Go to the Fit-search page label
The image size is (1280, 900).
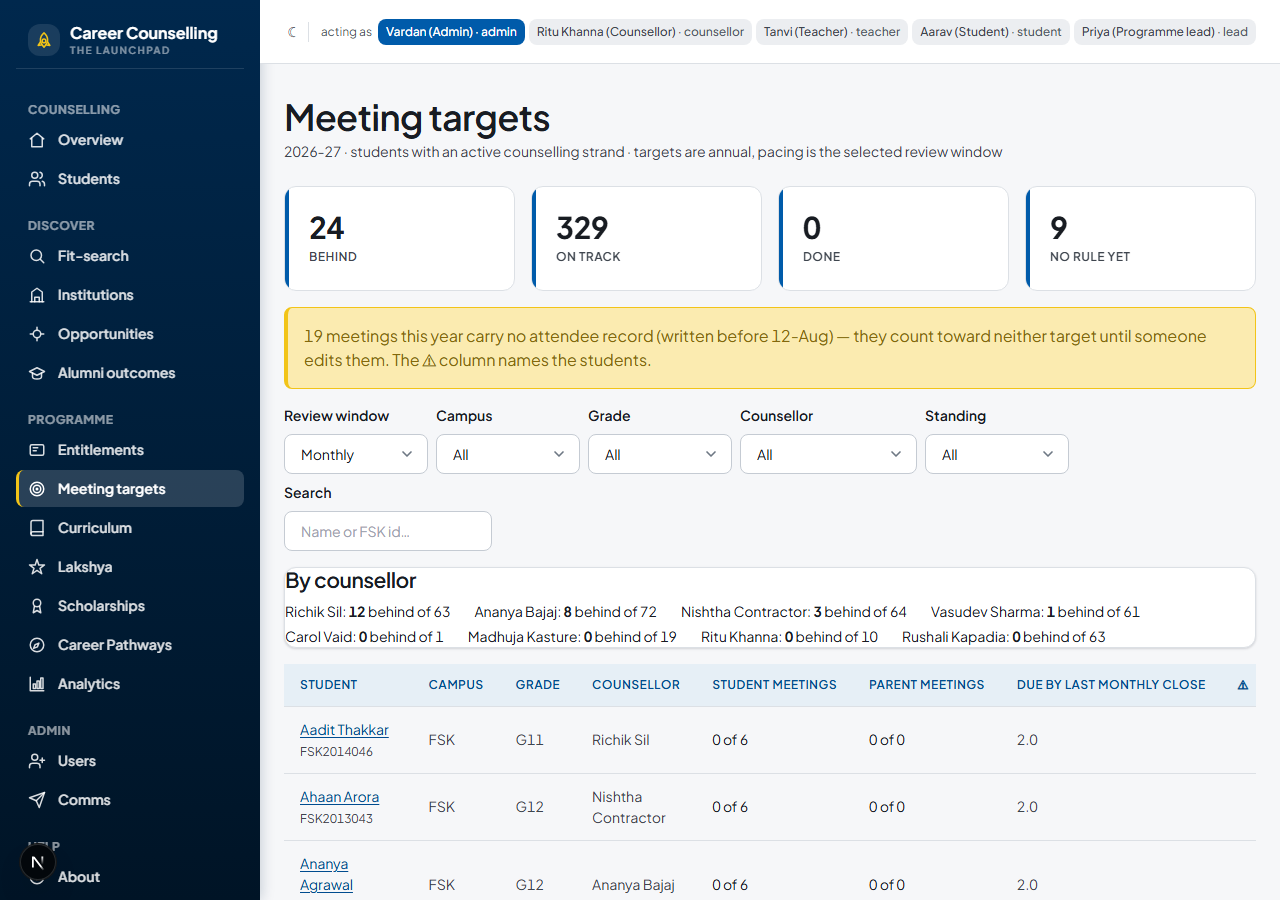(93, 256)
